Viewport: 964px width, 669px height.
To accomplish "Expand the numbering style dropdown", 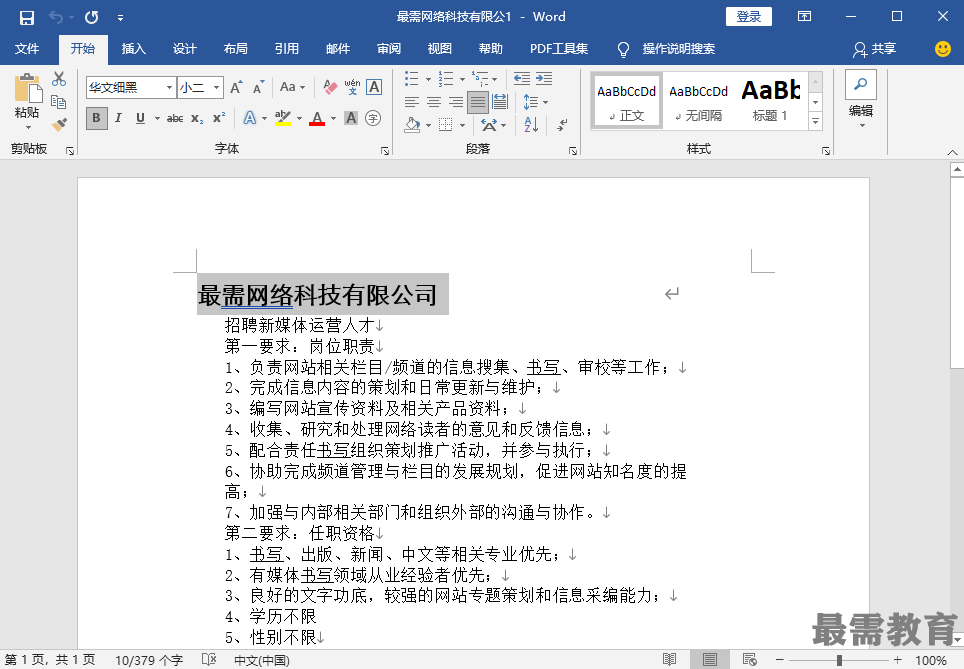I will click(x=462, y=79).
